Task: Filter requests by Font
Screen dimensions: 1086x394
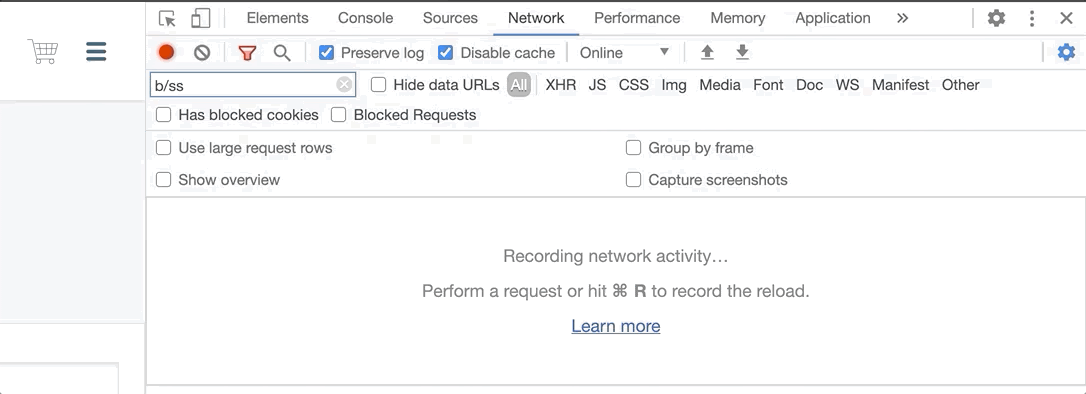Action: 768,85
